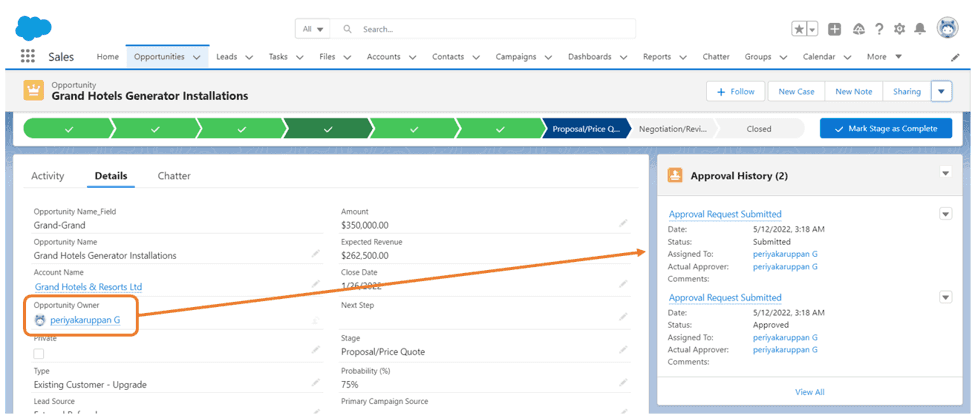Open the Favorites star icon
The height and width of the screenshot is (418, 975).
(x=798, y=29)
